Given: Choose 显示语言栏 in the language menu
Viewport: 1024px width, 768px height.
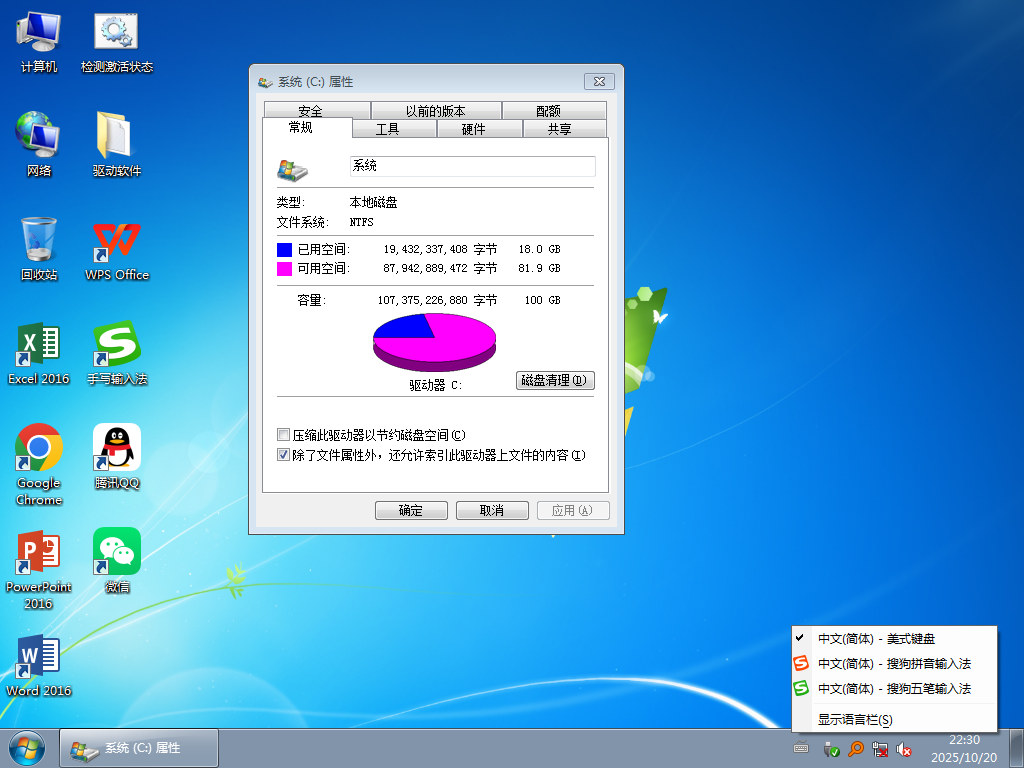Looking at the screenshot, I should pos(854,719).
